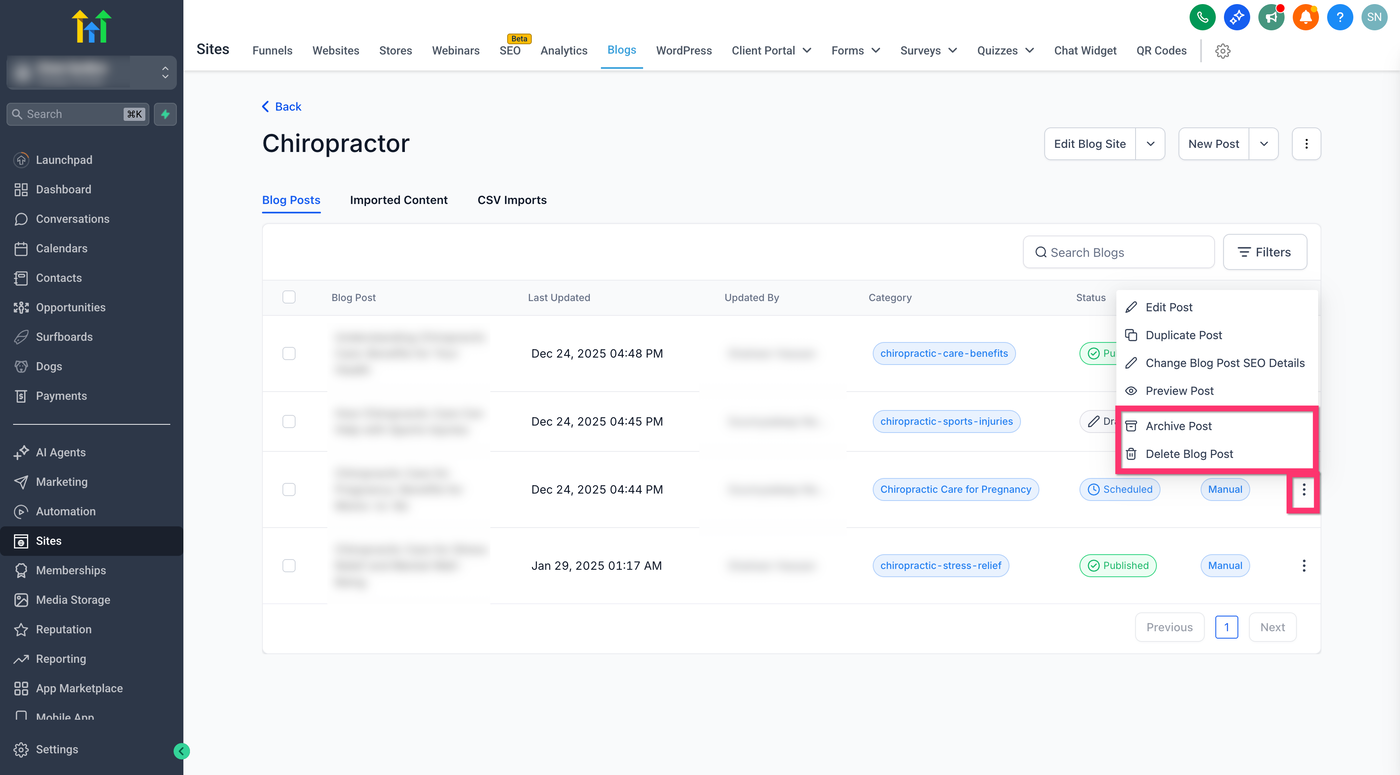Screen dimensions: 1400x775
Task: Click the megaphone announcements icon
Action: coord(1271,17)
